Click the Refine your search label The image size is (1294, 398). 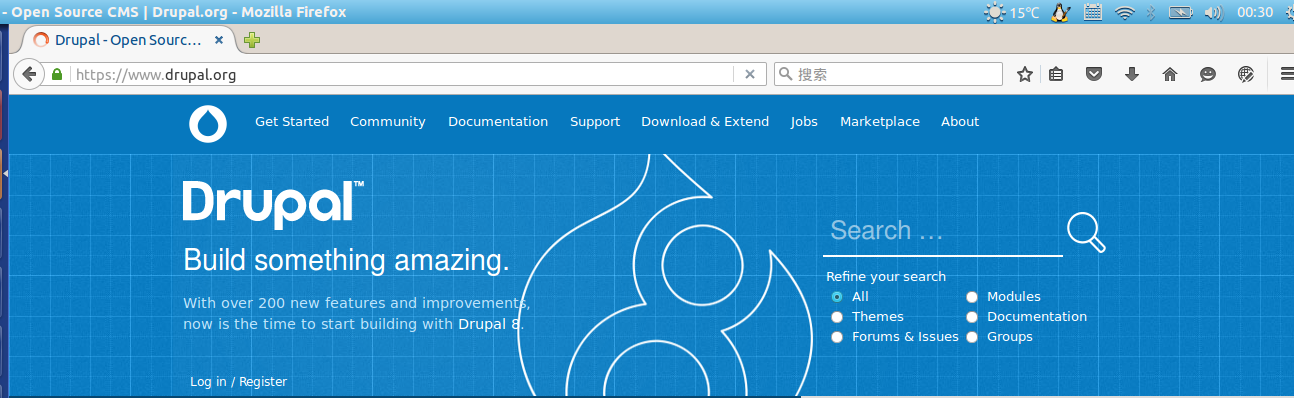coord(885,277)
